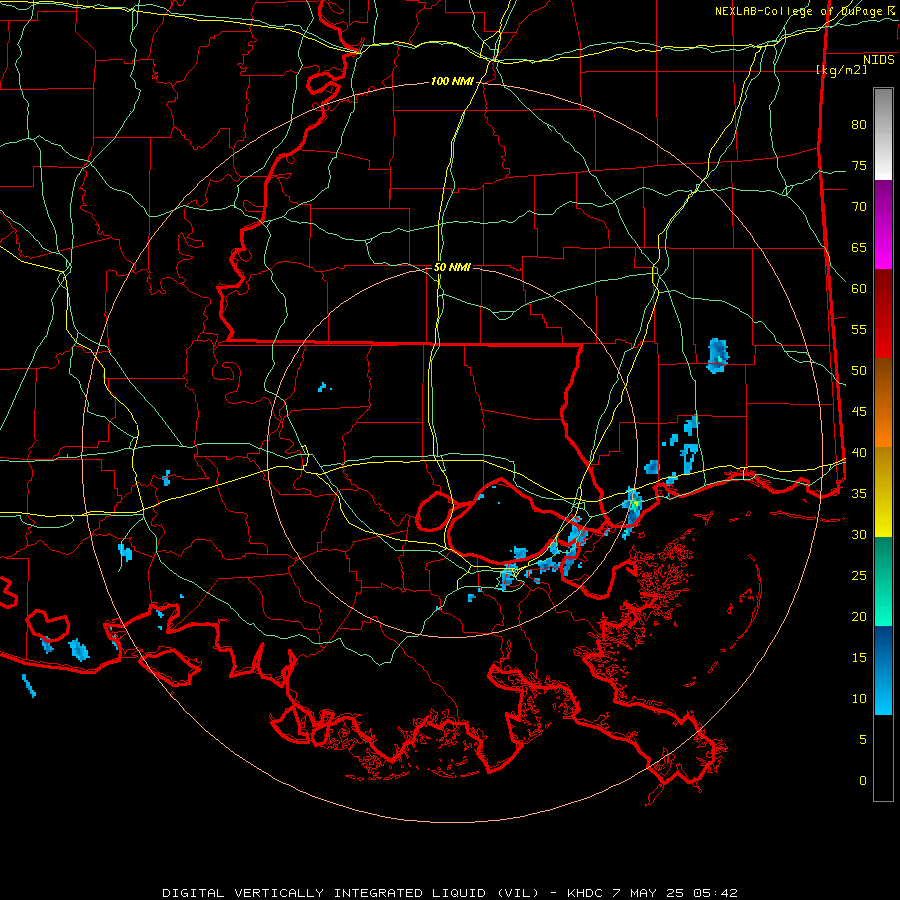
Task: Click the 15 value on the color scale
Action: [x=859, y=658]
